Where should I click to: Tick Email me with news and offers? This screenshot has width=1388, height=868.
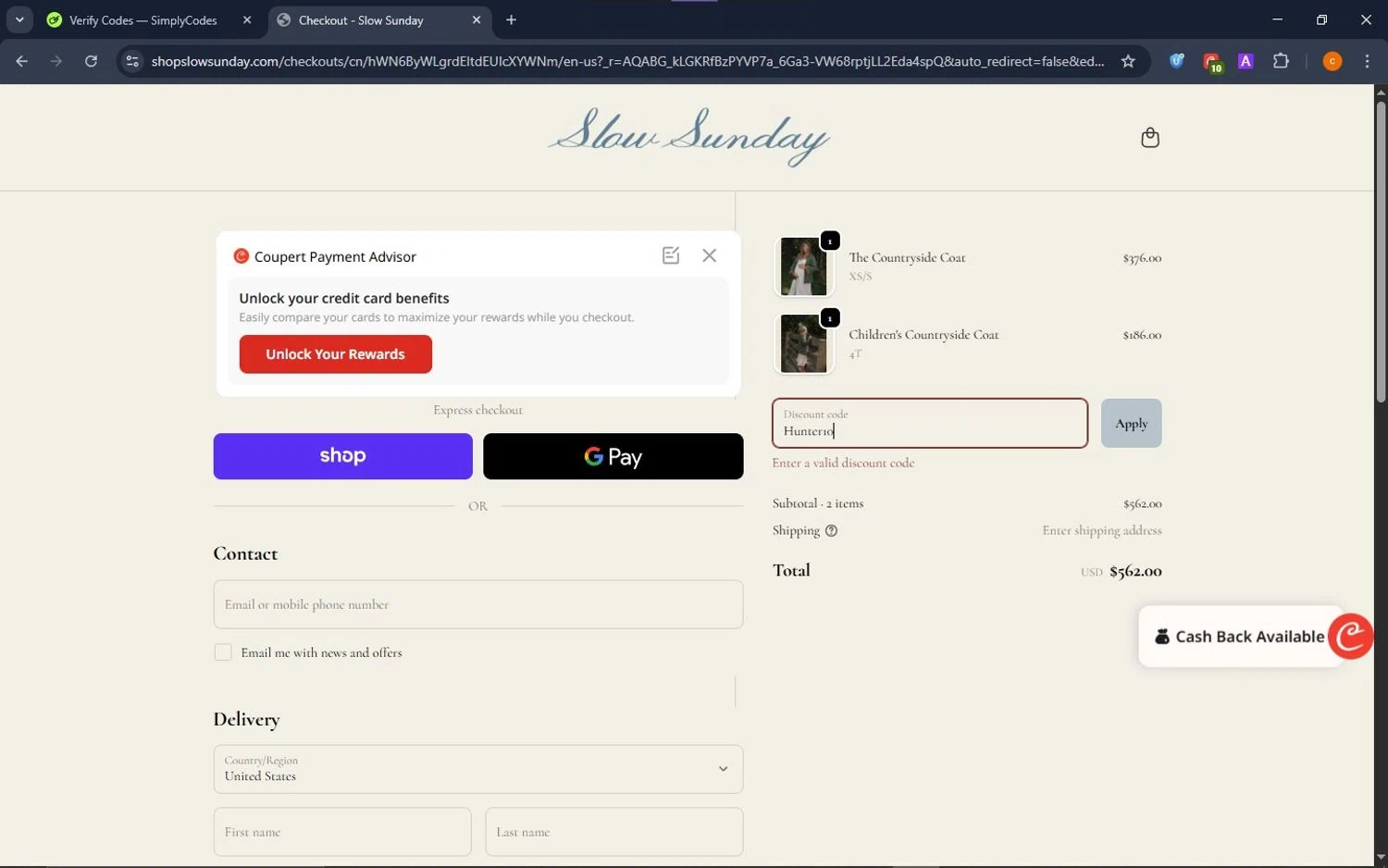point(223,652)
